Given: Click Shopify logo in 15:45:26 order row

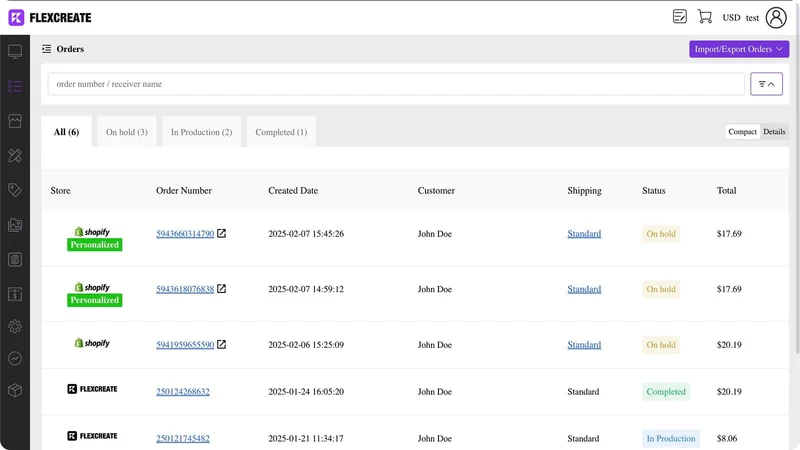Looking at the screenshot, I should pyautogui.click(x=92, y=232).
